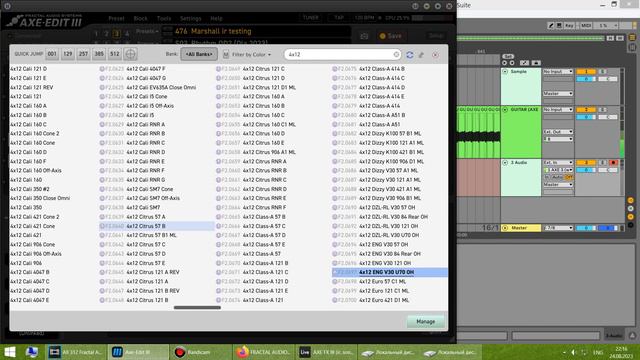Click the pencil Draw Mode icon in Ableton

point(551,25)
